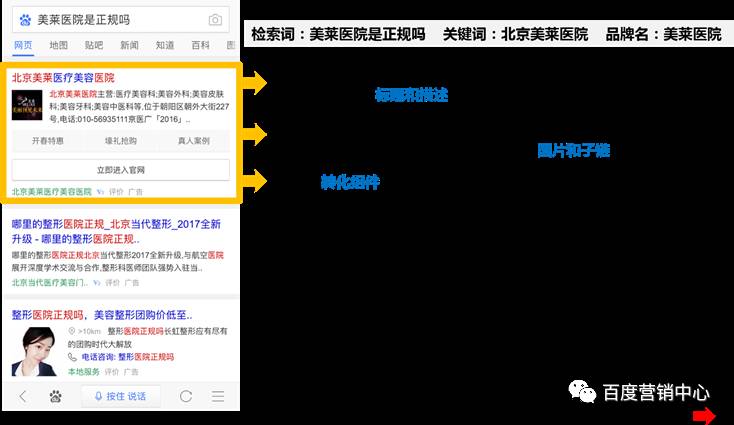Click the 立即进入官网 button

[121, 170]
